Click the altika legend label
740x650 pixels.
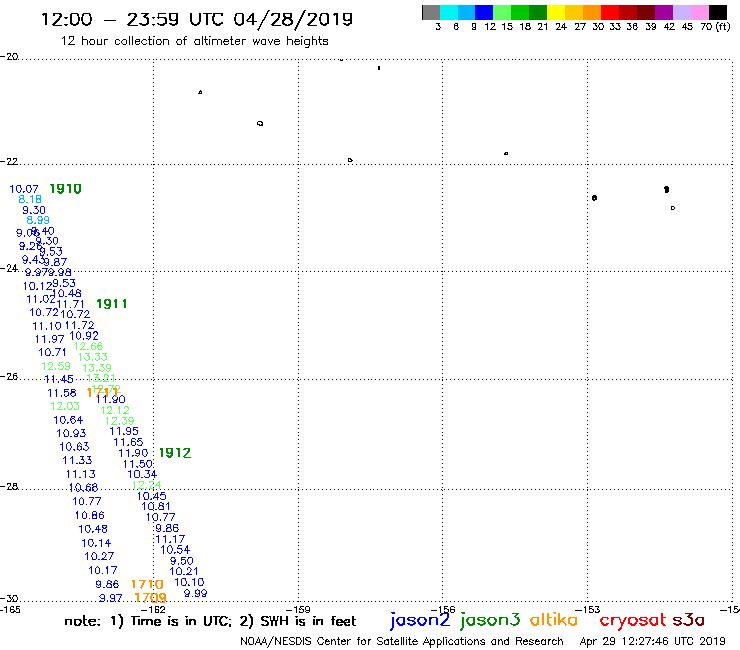(554, 620)
